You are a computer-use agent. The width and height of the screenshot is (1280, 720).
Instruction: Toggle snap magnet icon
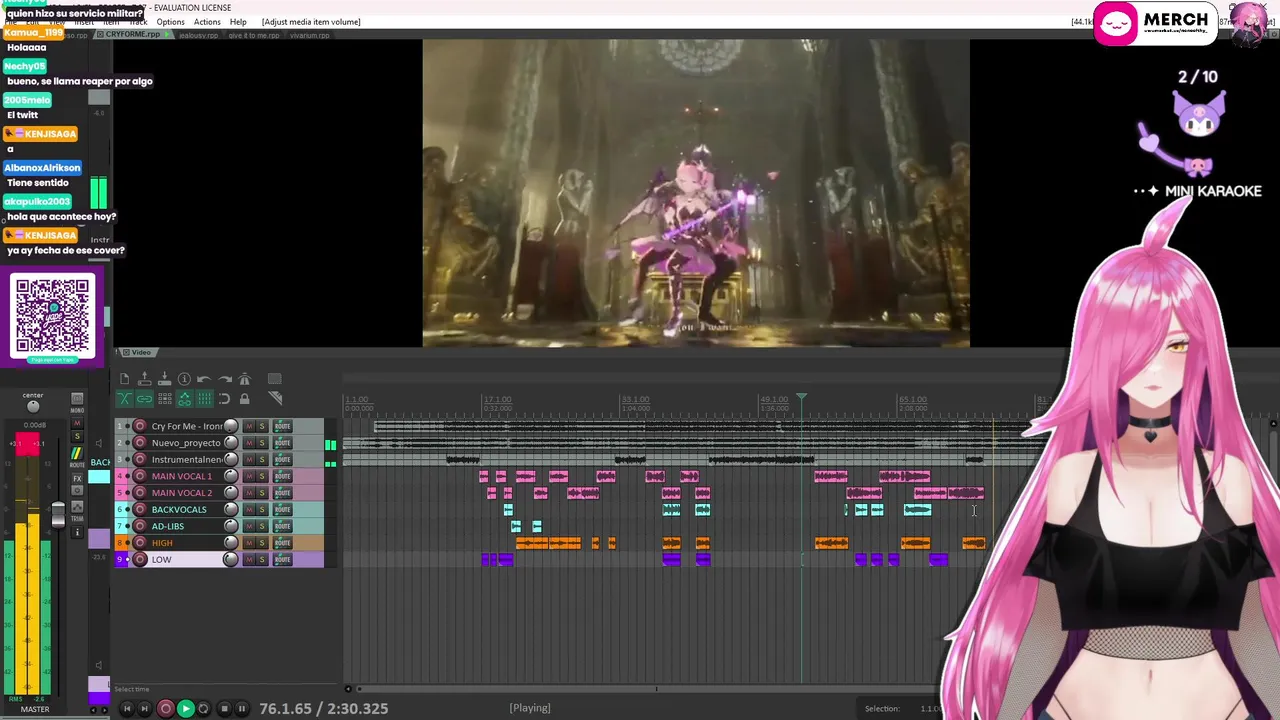point(224,399)
